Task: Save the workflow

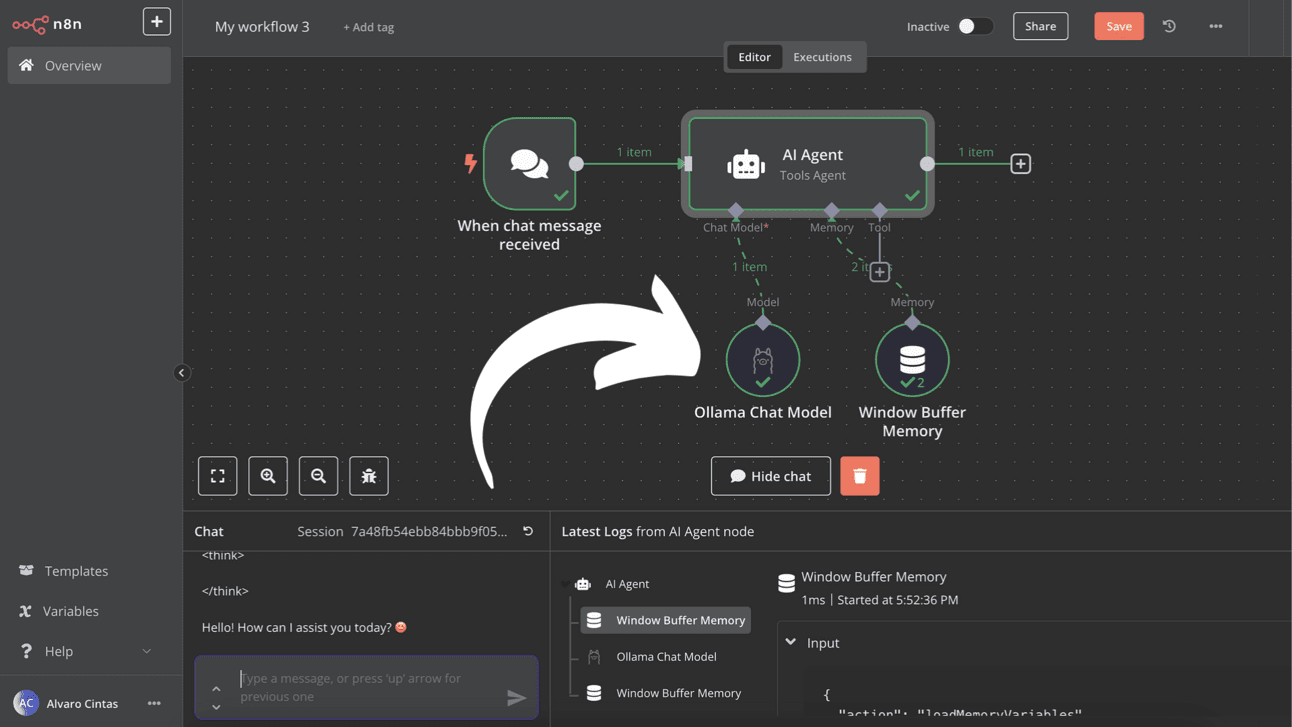Action: [1119, 26]
